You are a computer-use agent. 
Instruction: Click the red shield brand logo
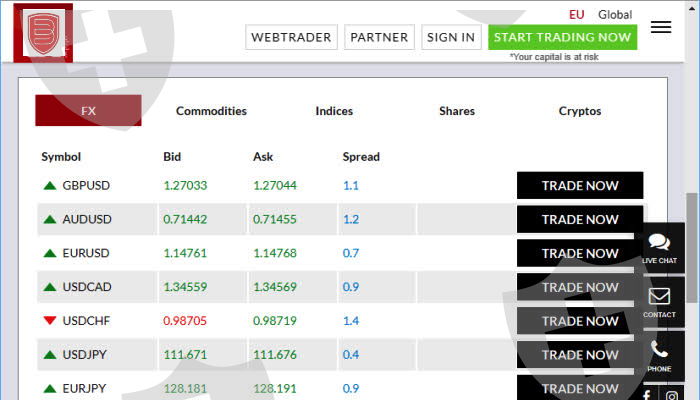(43, 35)
